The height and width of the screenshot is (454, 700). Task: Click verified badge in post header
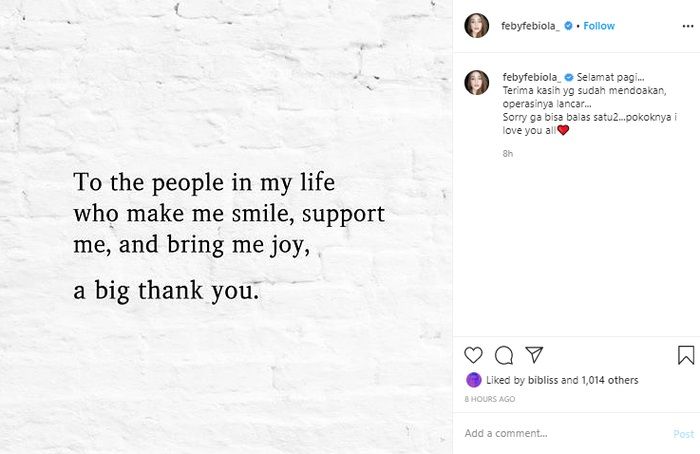569,26
